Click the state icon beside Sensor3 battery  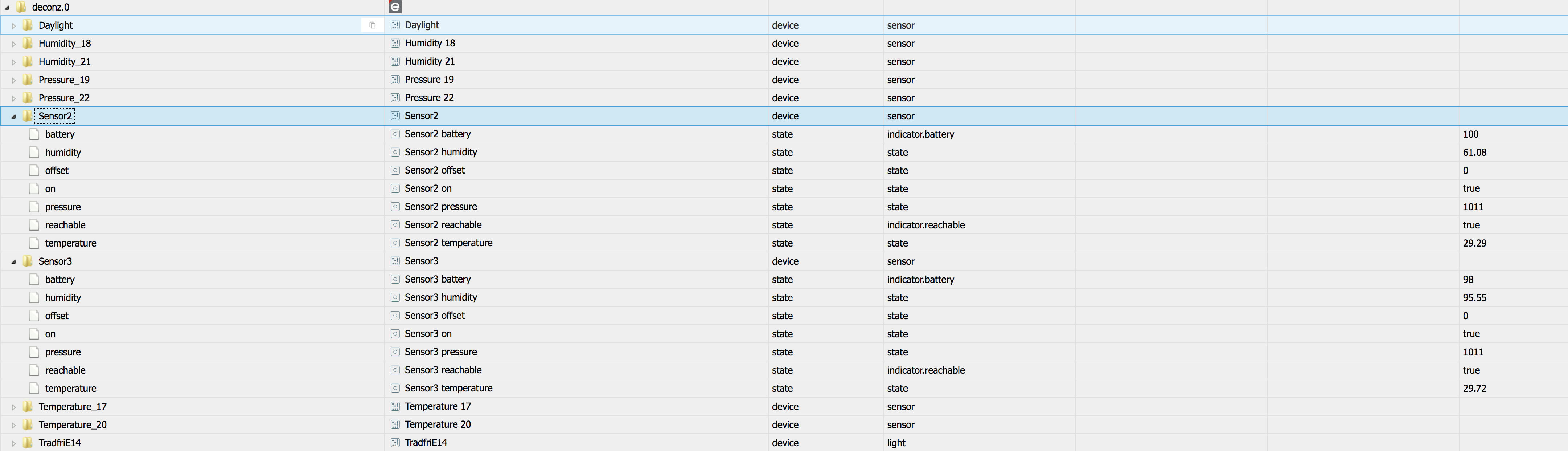395,279
